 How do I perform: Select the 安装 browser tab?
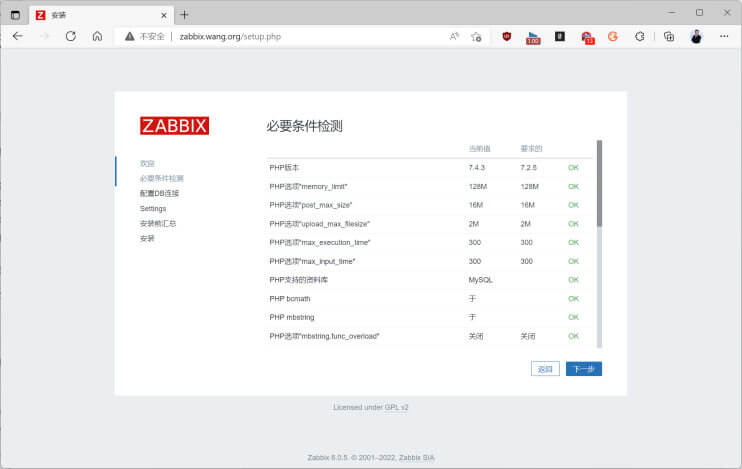(x=101, y=15)
